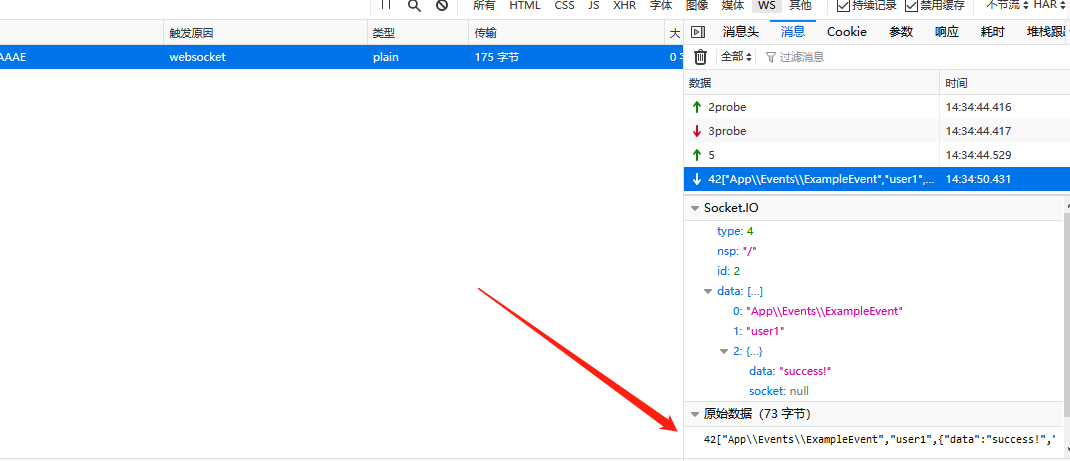
Task: Switch to the 响应 tab
Action: [x=947, y=31]
